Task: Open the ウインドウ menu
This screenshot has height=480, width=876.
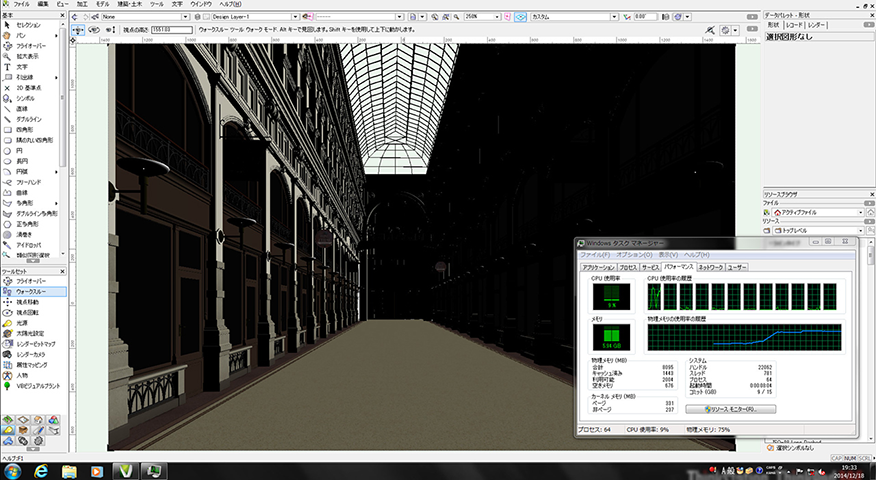Action: point(201,4)
